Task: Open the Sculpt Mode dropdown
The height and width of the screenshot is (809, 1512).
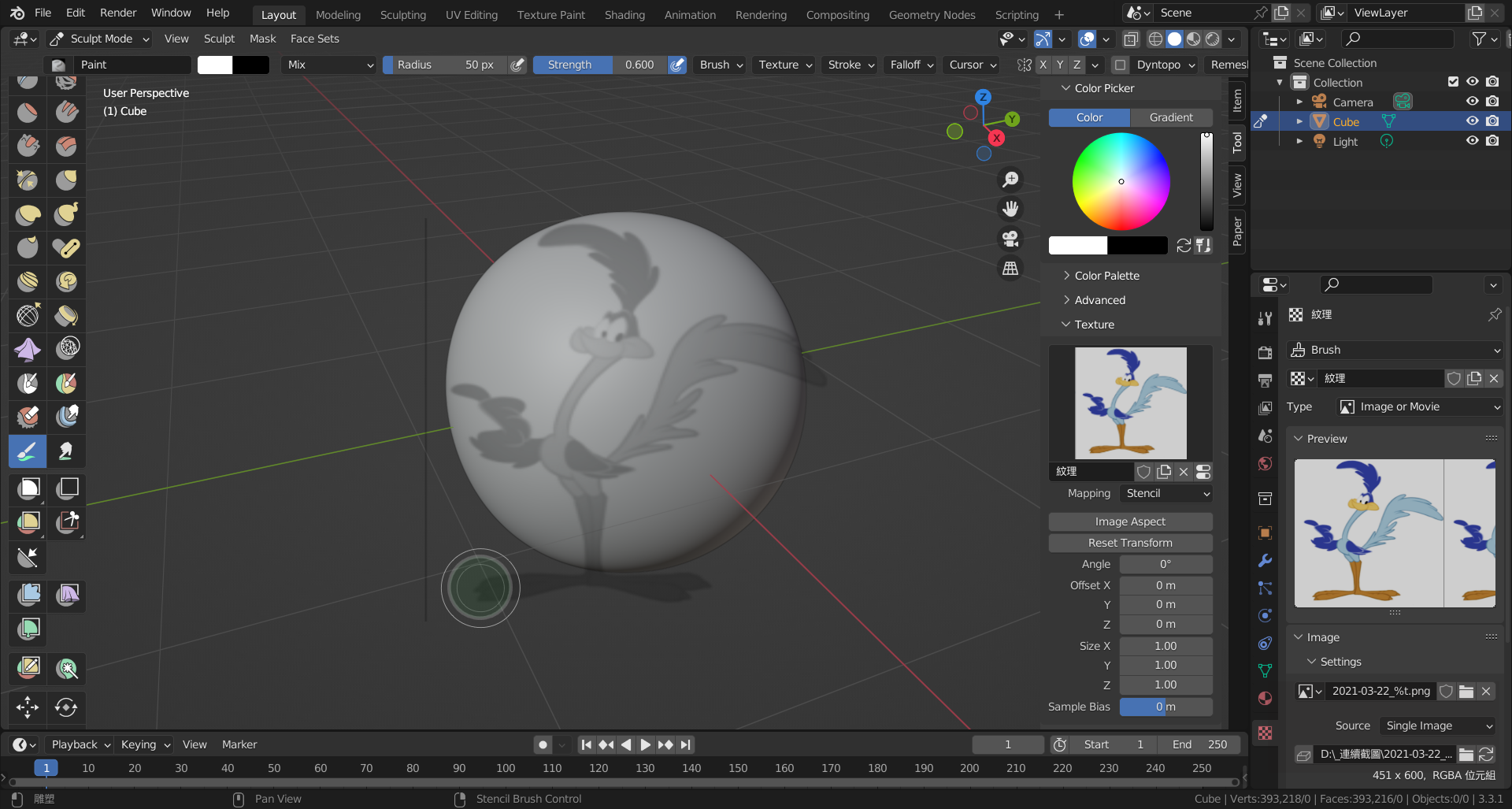Action: [x=99, y=39]
